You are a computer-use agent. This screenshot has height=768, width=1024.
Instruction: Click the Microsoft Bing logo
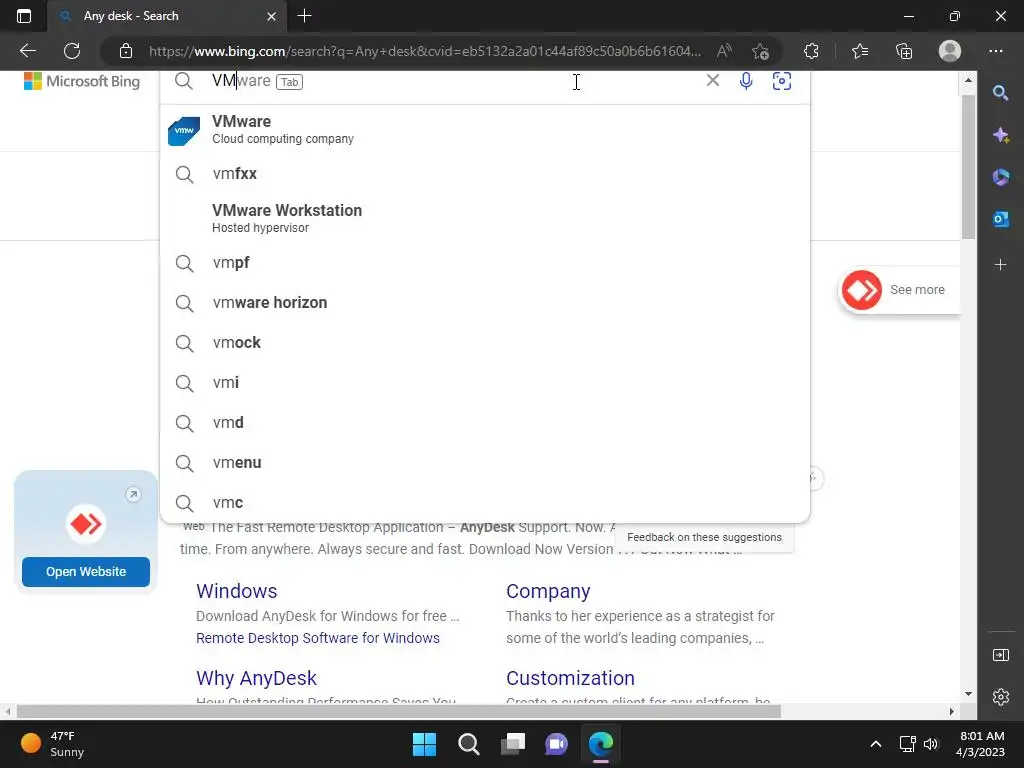pyautogui.click(x=82, y=81)
